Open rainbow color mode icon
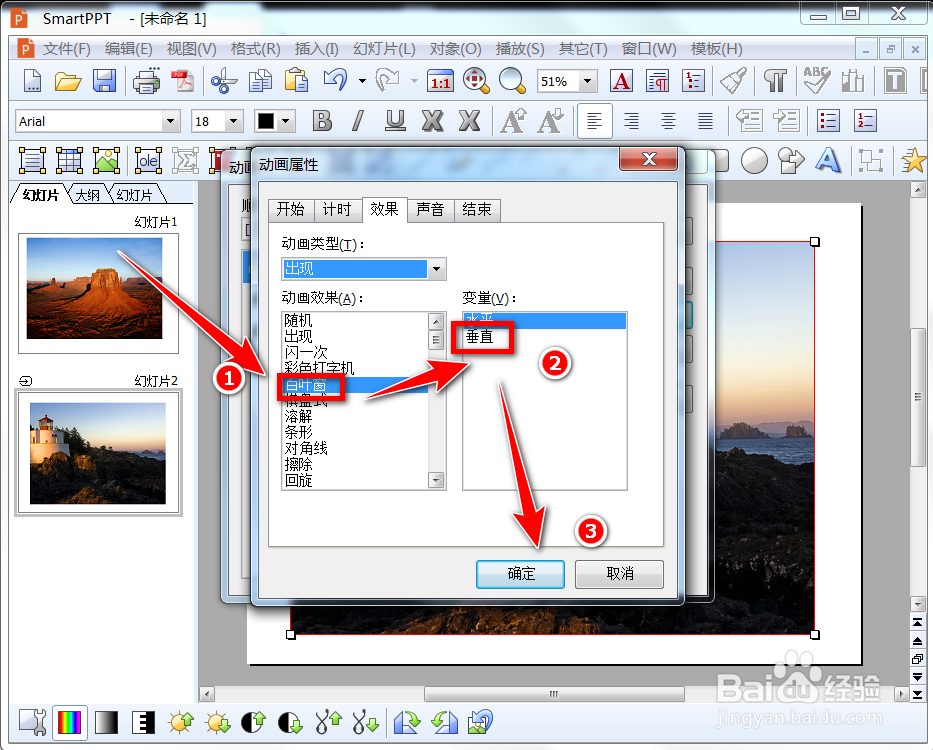The height and width of the screenshot is (750, 933). [70, 723]
